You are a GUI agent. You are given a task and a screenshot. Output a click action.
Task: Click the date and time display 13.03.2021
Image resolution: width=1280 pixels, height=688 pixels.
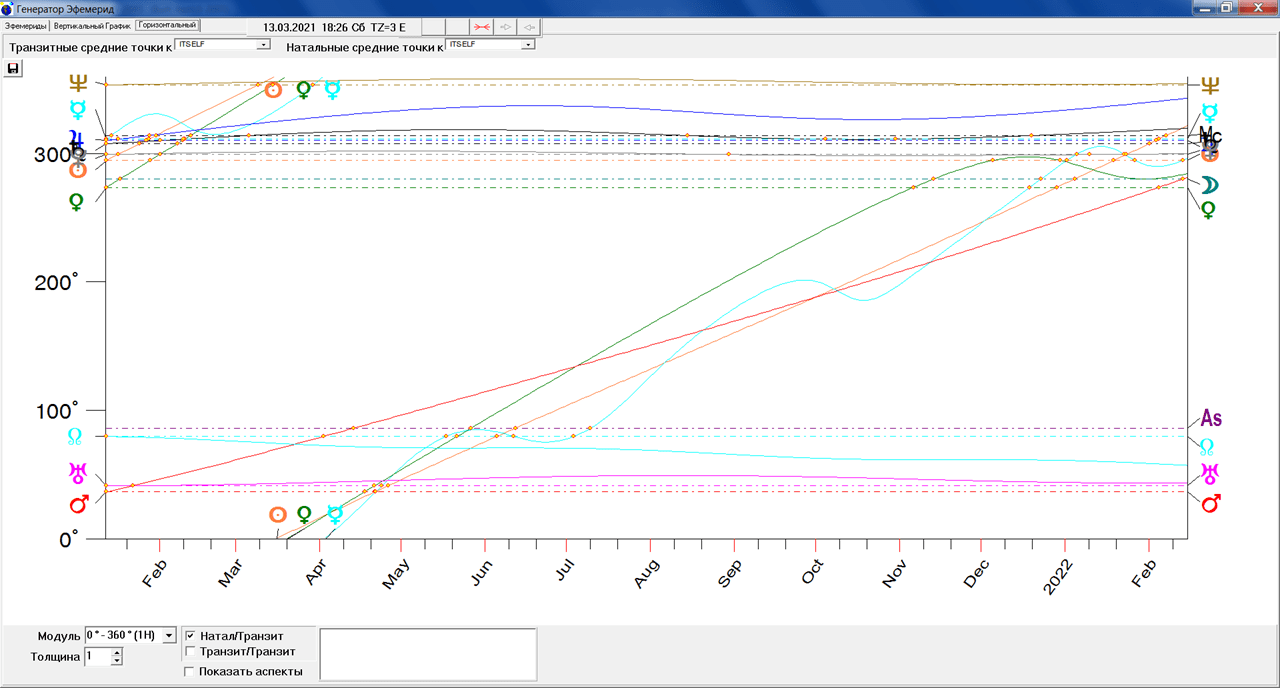click(335, 26)
